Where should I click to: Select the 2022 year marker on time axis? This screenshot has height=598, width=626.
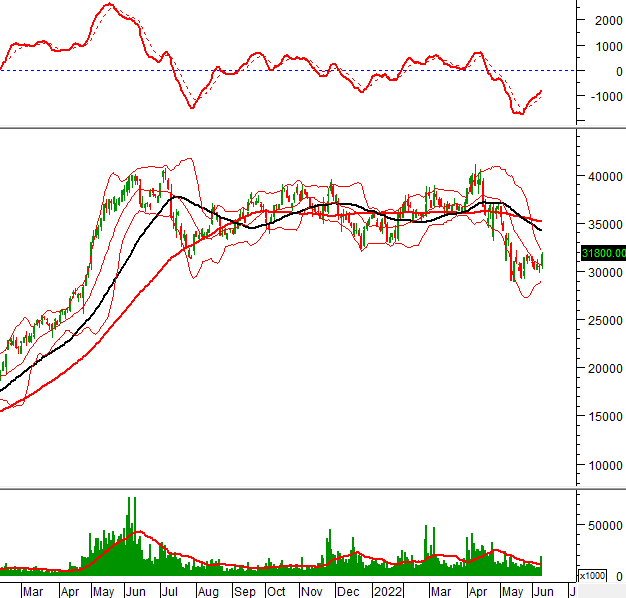386,591
